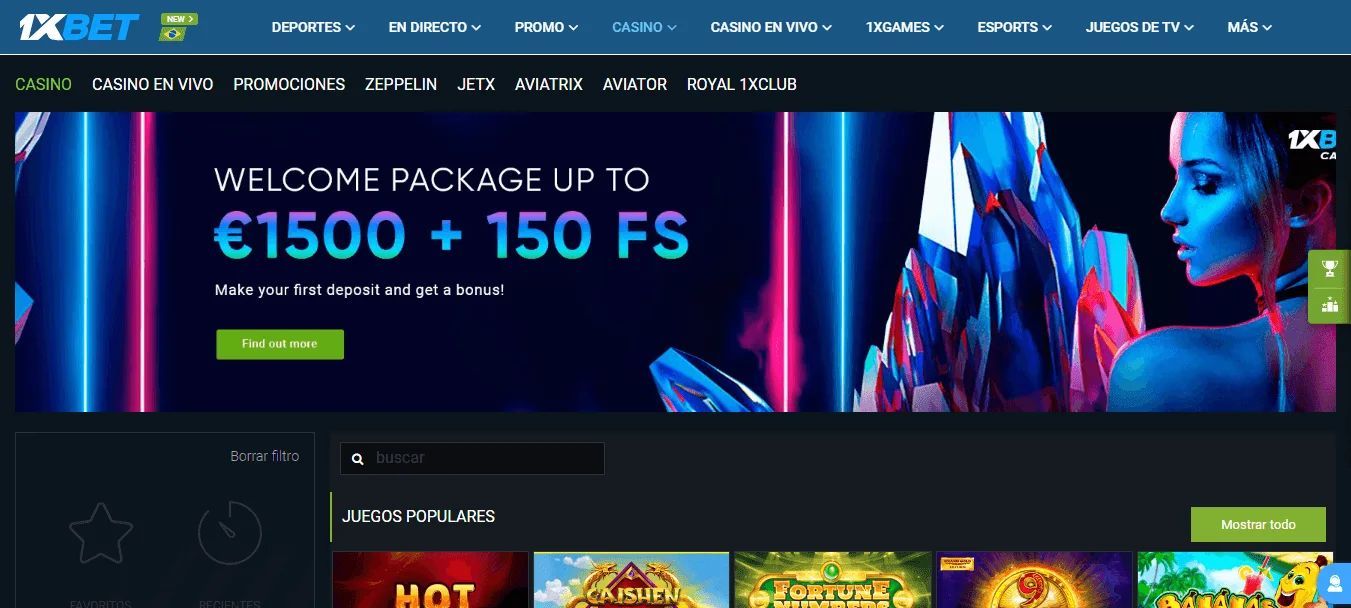Focus the buscar search field

point(472,459)
